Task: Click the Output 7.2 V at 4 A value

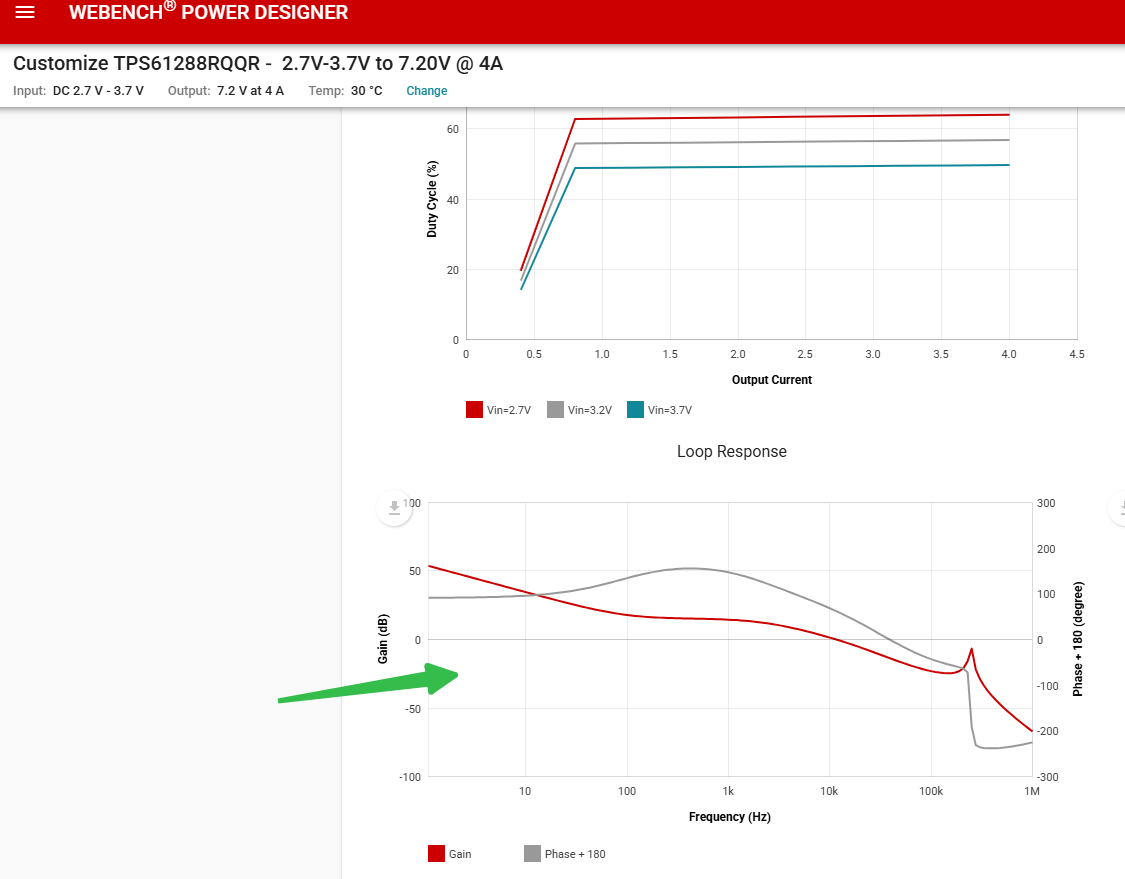Action: (x=250, y=90)
